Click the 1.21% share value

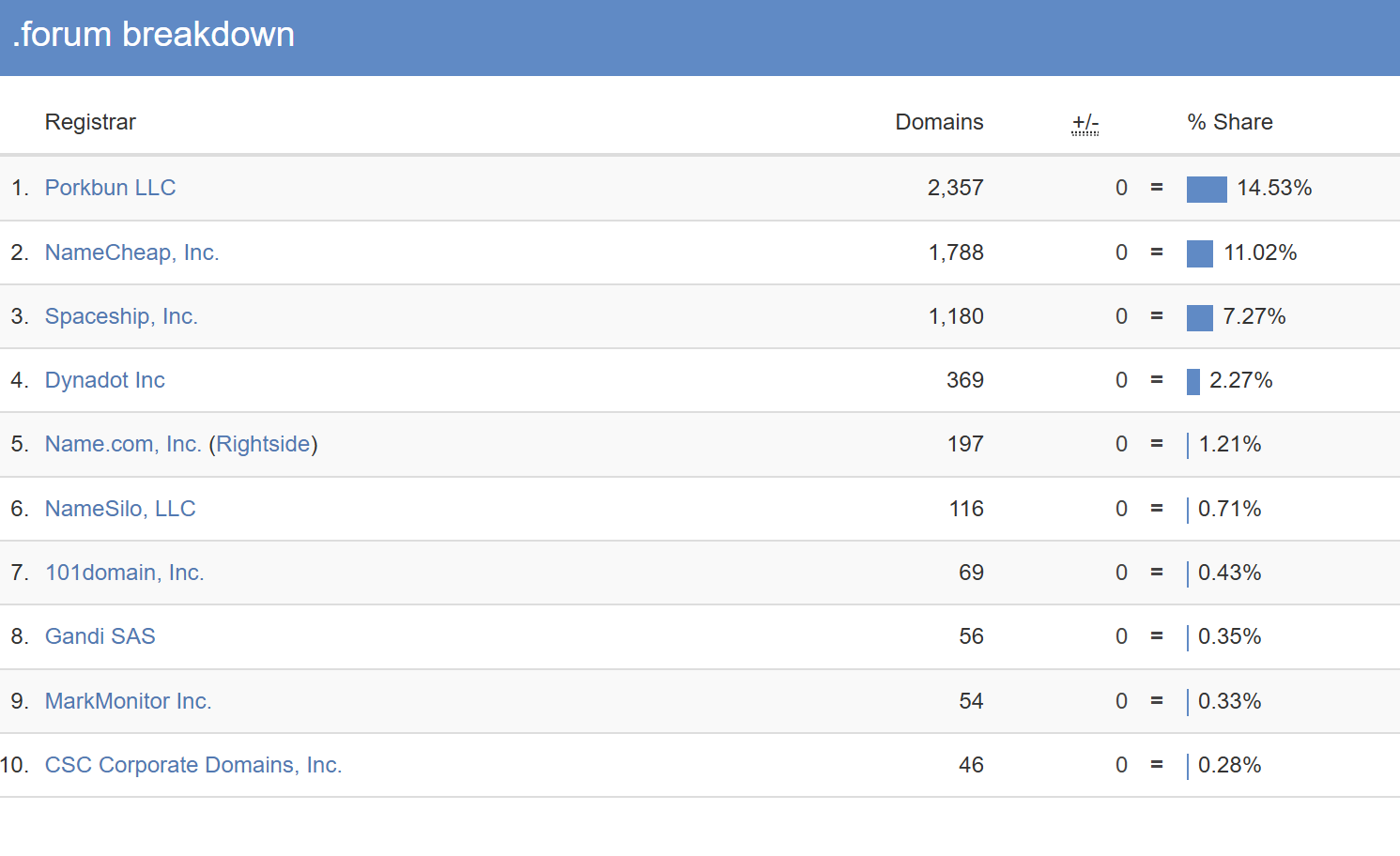1229,444
